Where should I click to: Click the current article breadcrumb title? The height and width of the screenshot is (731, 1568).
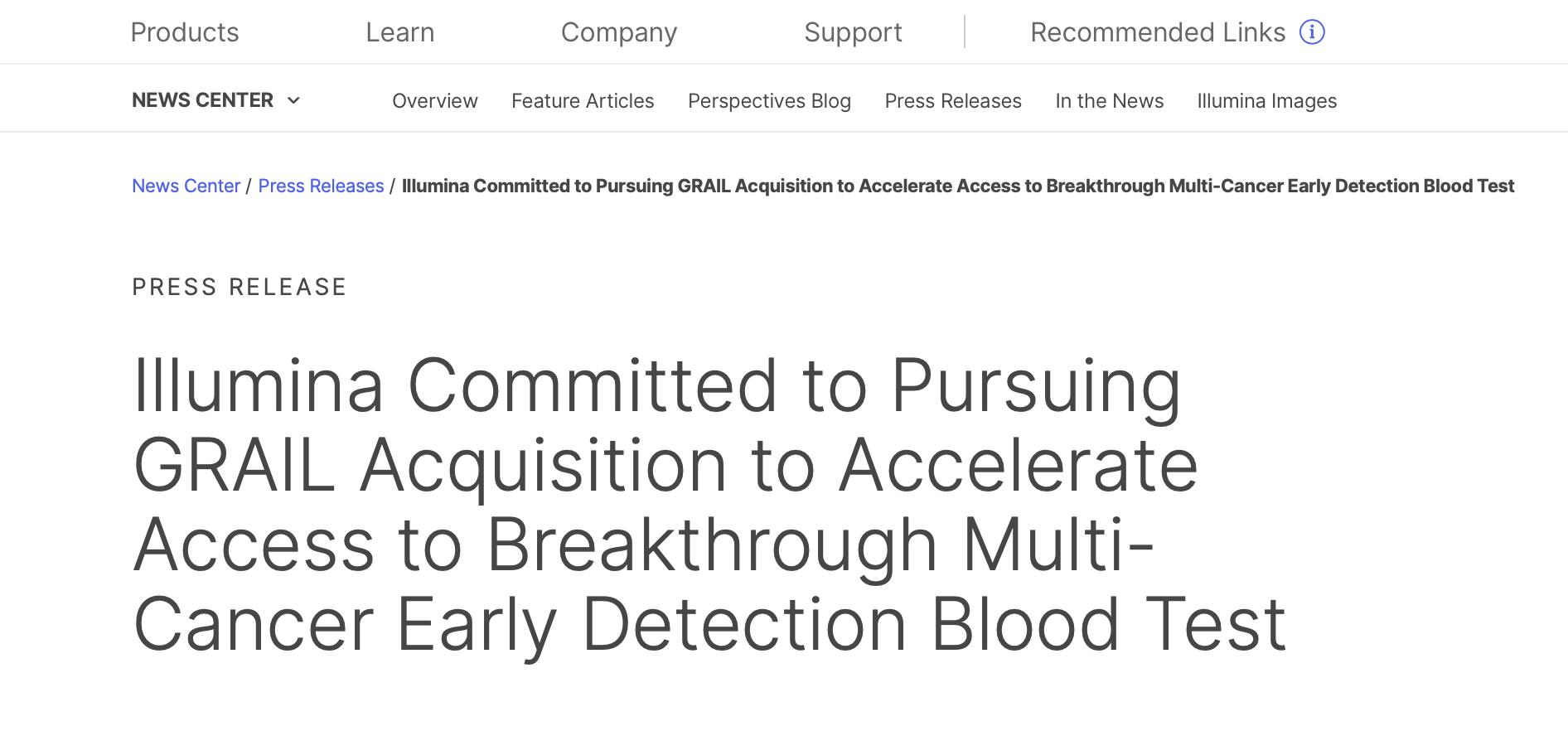(x=957, y=186)
